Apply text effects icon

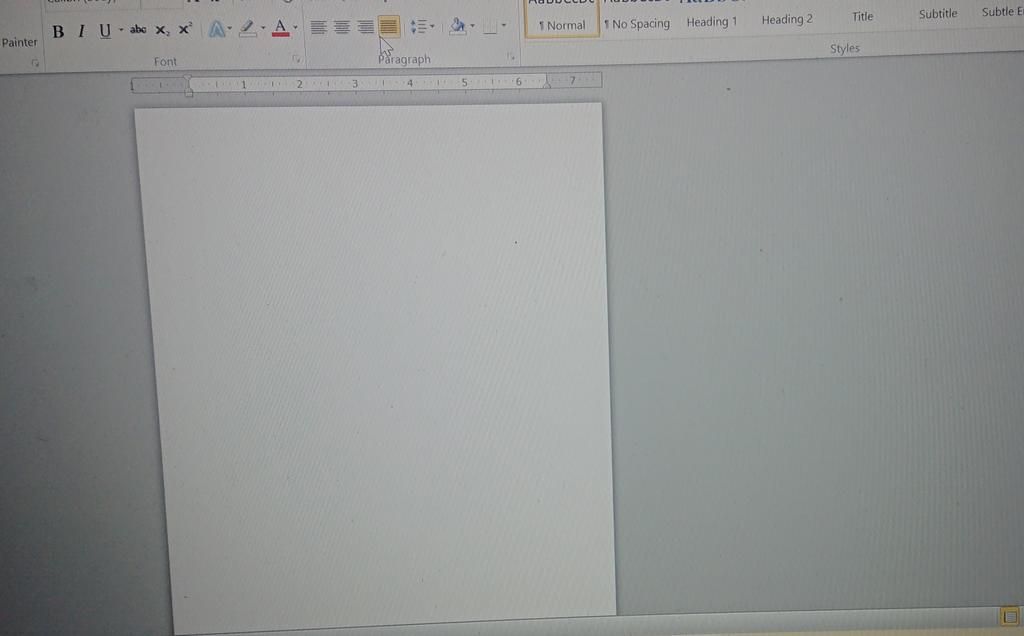tap(217, 29)
